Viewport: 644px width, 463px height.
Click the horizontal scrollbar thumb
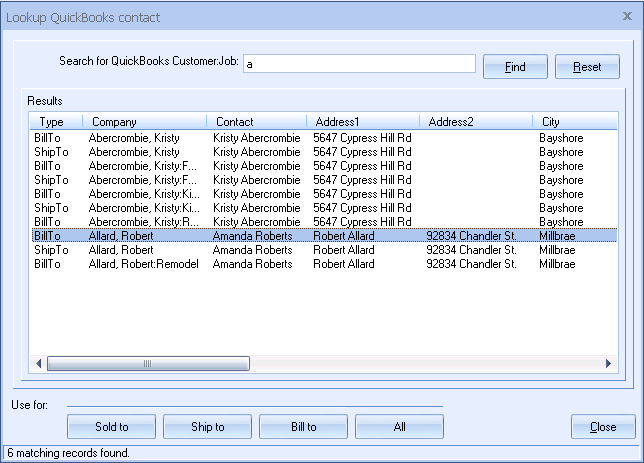point(147,364)
